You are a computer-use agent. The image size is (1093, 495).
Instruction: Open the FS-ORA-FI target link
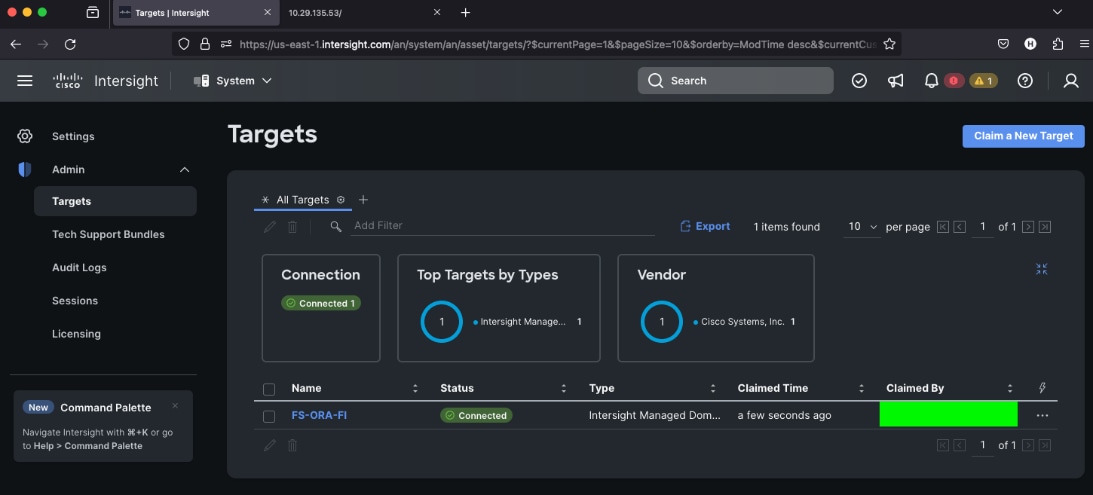(319, 415)
